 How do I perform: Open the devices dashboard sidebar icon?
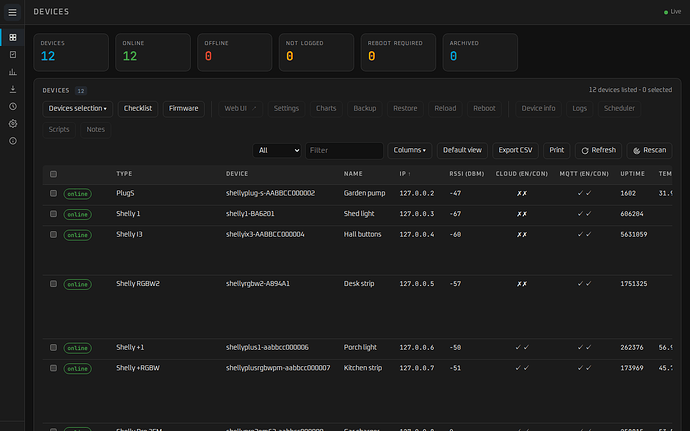(13, 37)
